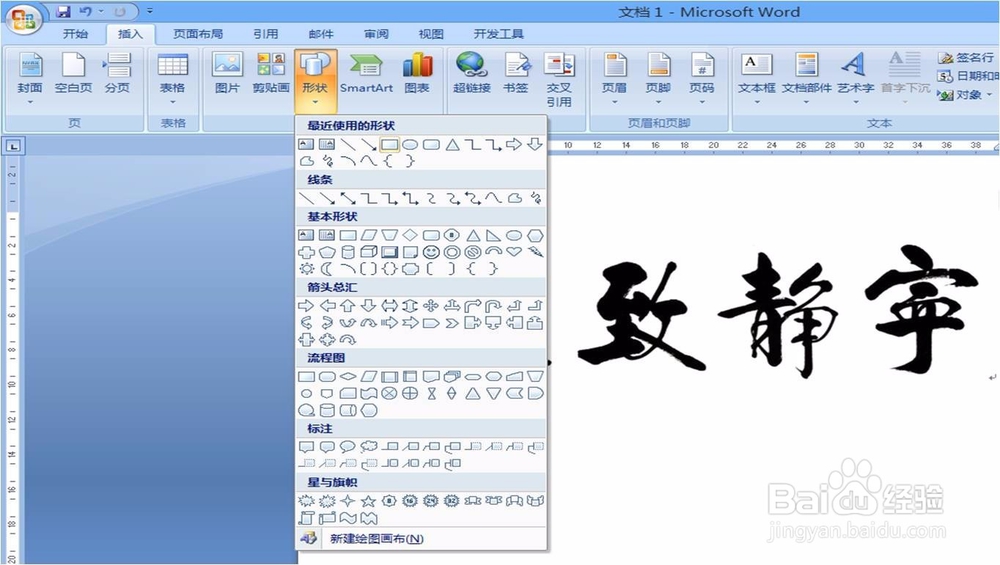Switch to the 引用 tab
The image size is (1000, 565).
(x=265, y=34)
